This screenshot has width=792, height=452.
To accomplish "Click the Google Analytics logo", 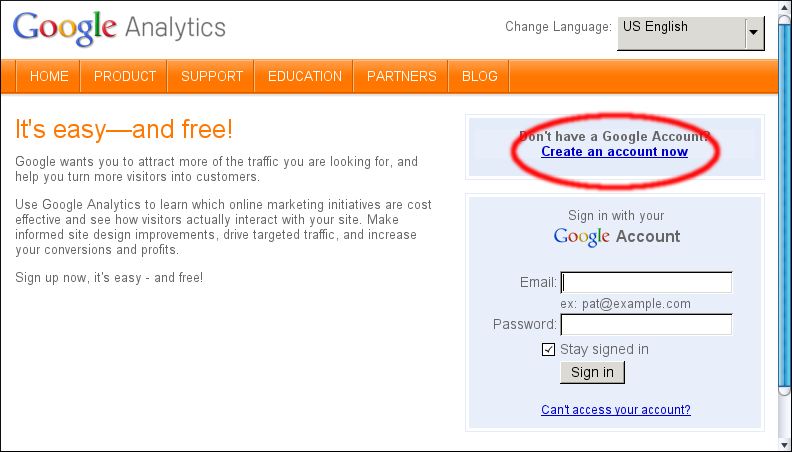I will [119, 28].
